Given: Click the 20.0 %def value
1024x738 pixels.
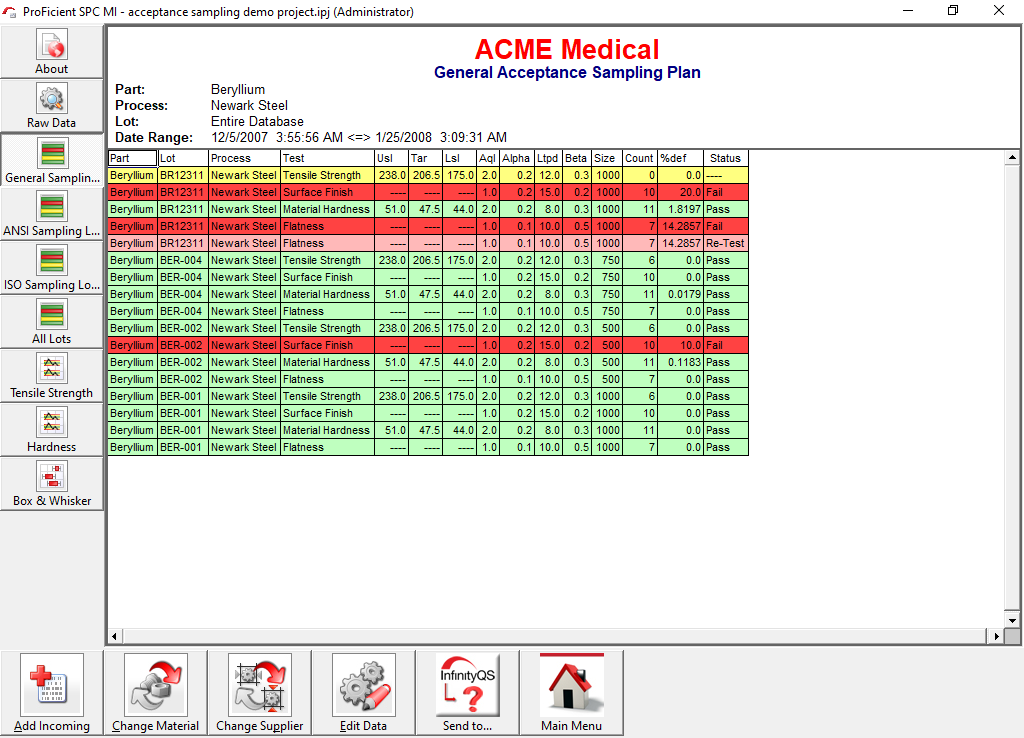Looking at the screenshot, I should 680,192.
